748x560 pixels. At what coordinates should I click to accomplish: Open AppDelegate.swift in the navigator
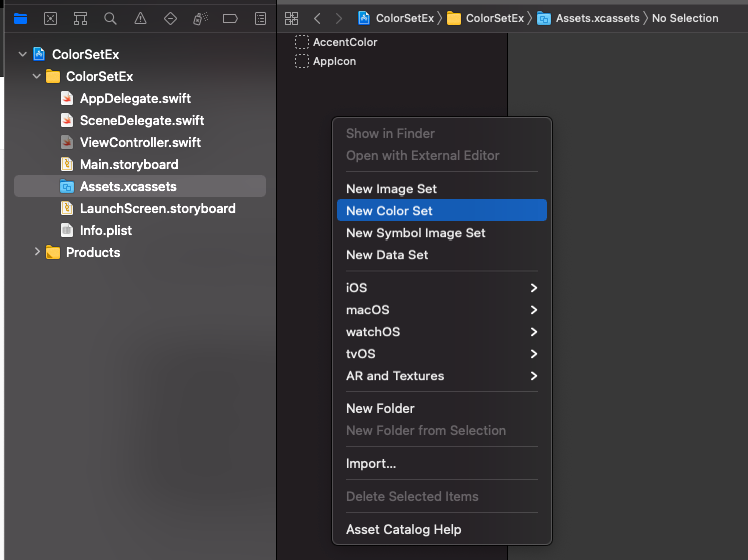pyautogui.click(x=135, y=98)
